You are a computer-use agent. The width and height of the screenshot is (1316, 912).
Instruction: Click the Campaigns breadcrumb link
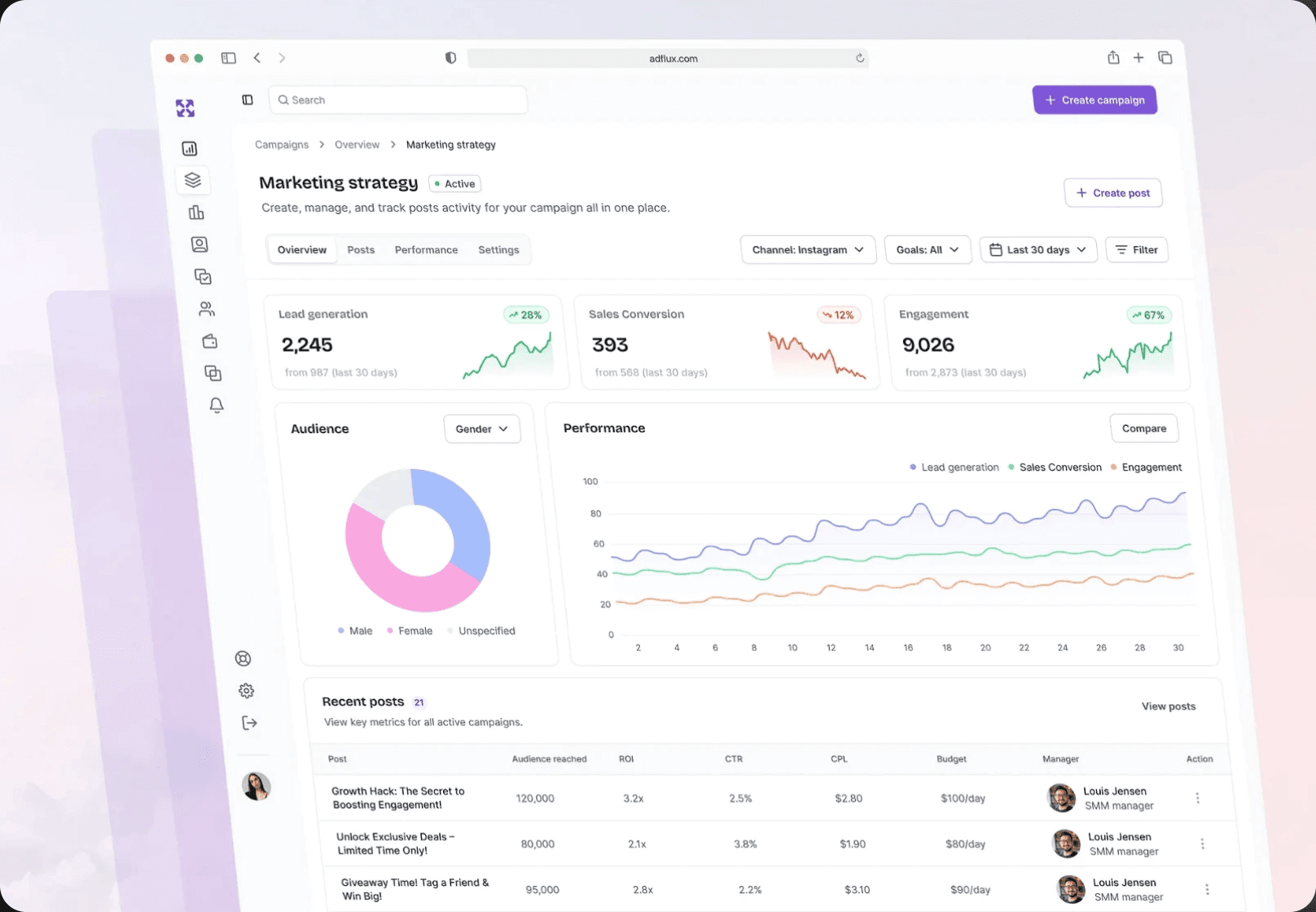[x=282, y=144]
